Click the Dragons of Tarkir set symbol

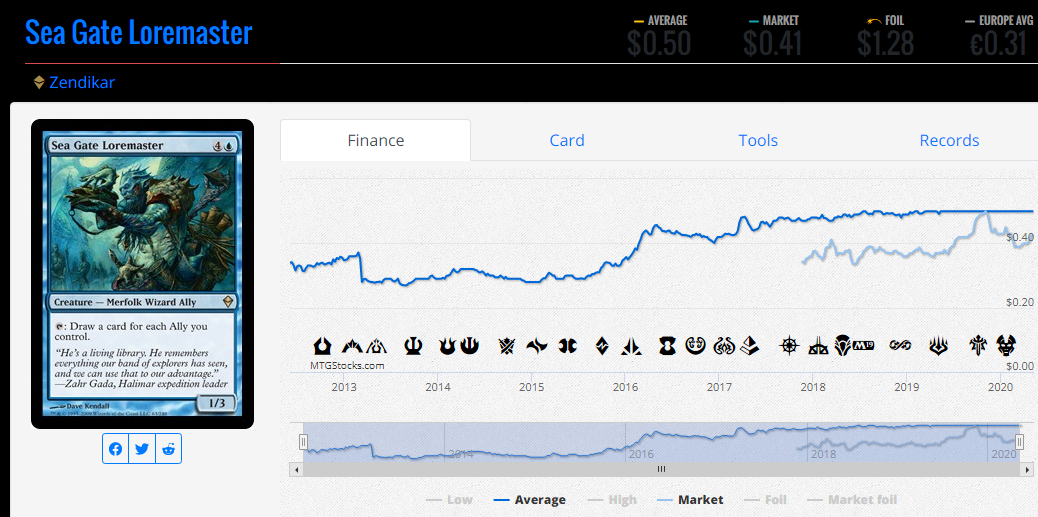coord(567,346)
